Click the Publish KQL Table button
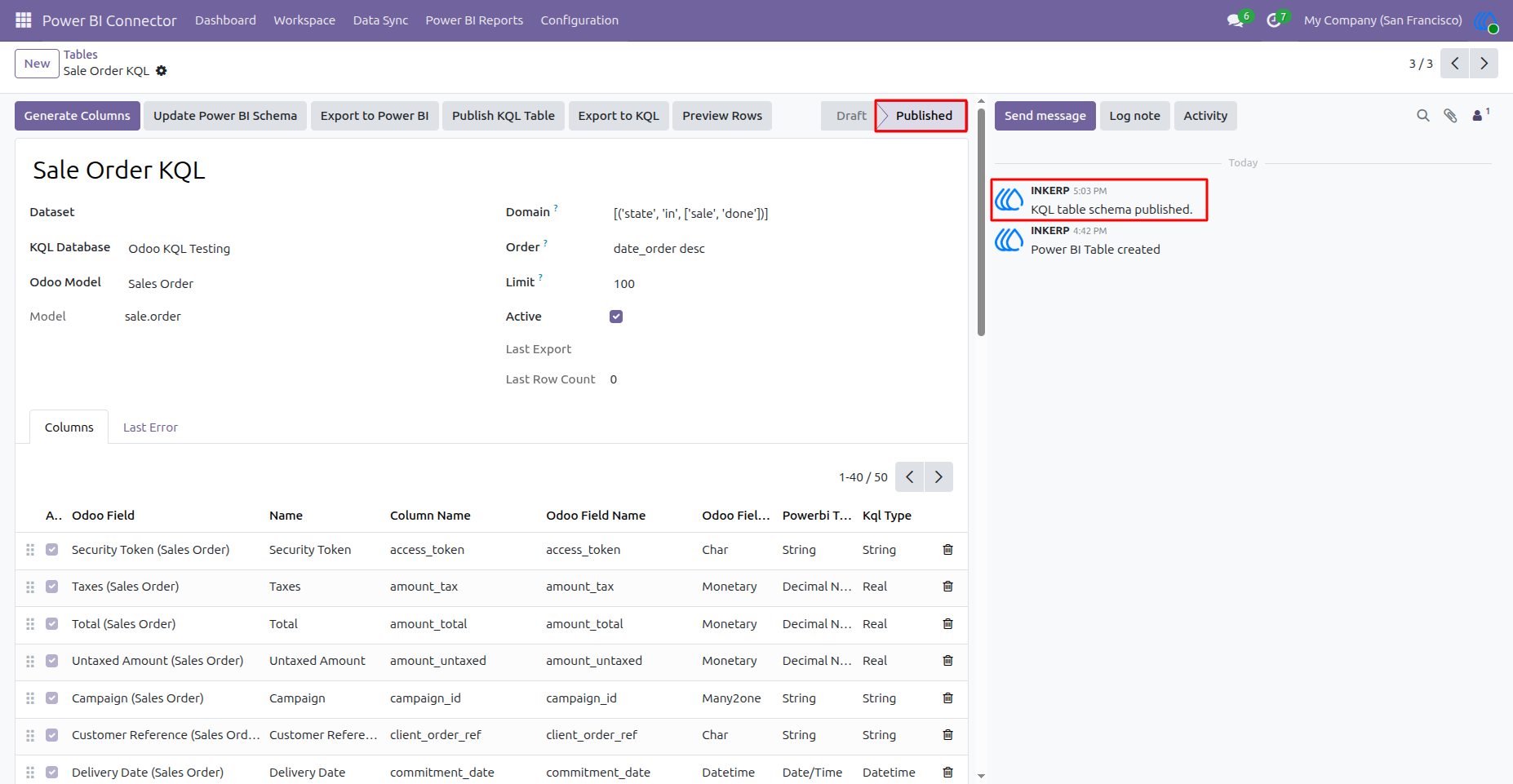The height and width of the screenshot is (784, 1513). (504, 116)
